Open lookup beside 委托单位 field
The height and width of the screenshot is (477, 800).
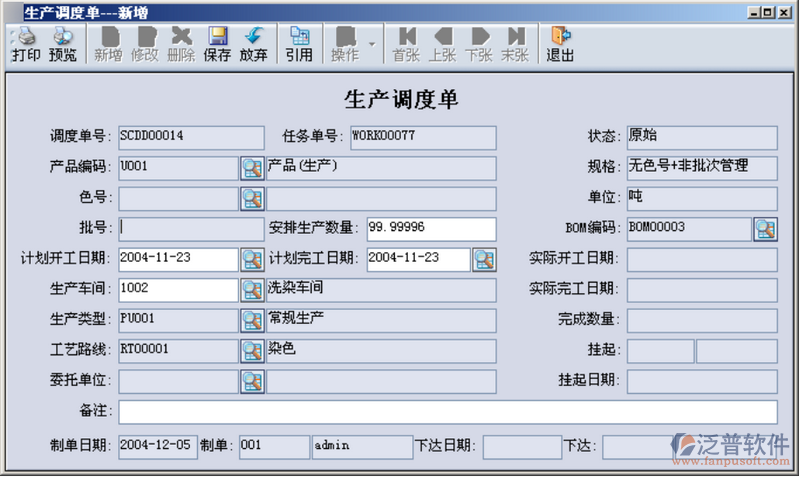(252, 382)
